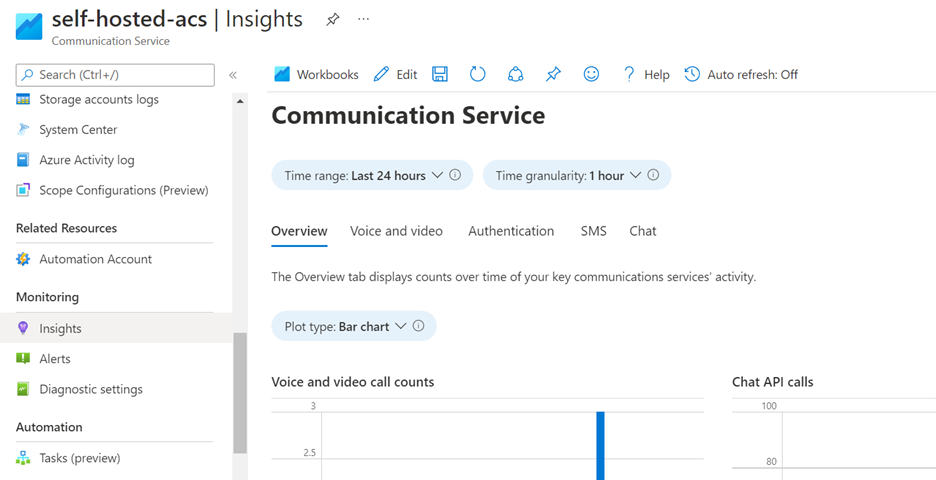
Task: Click the Voice and video call counts title
Action: coord(353,382)
